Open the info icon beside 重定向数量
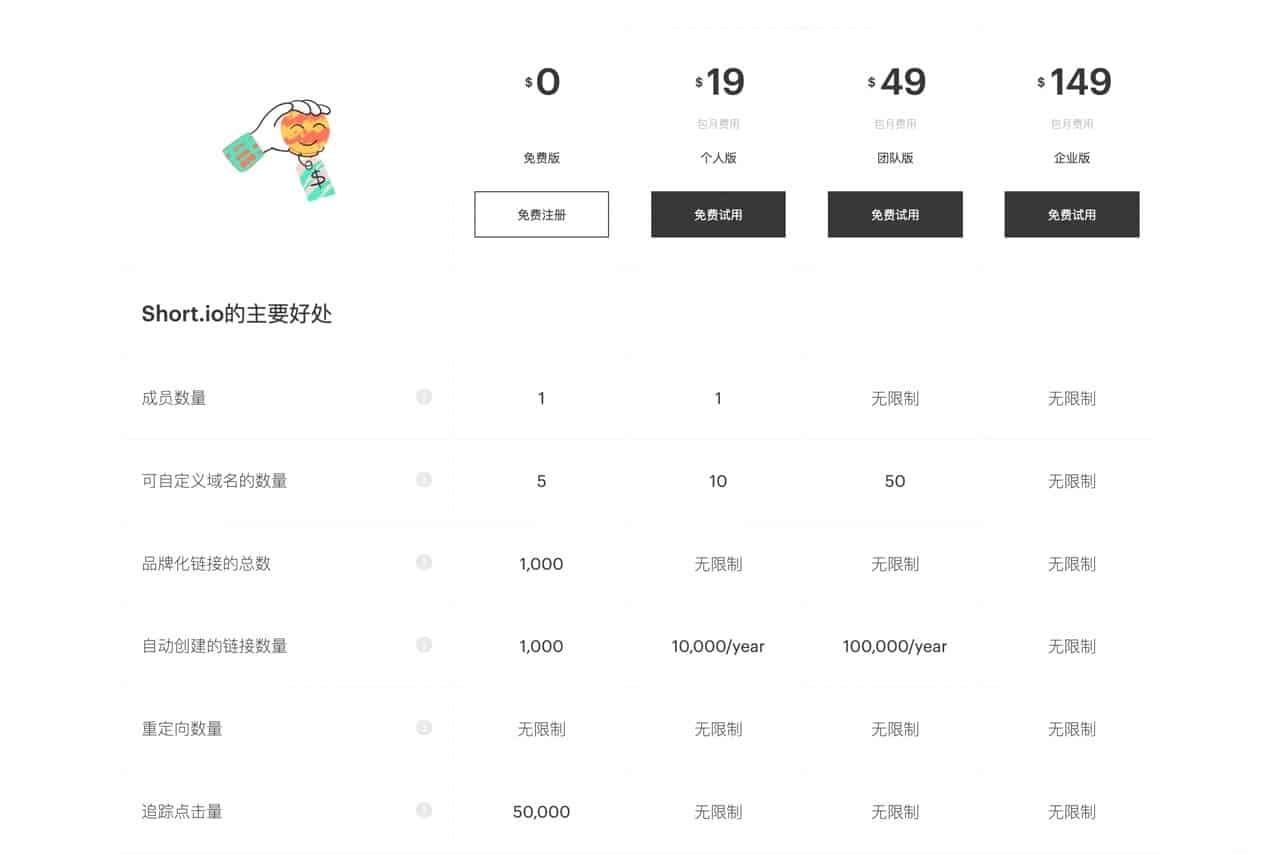1280x854 pixels. 424,728
